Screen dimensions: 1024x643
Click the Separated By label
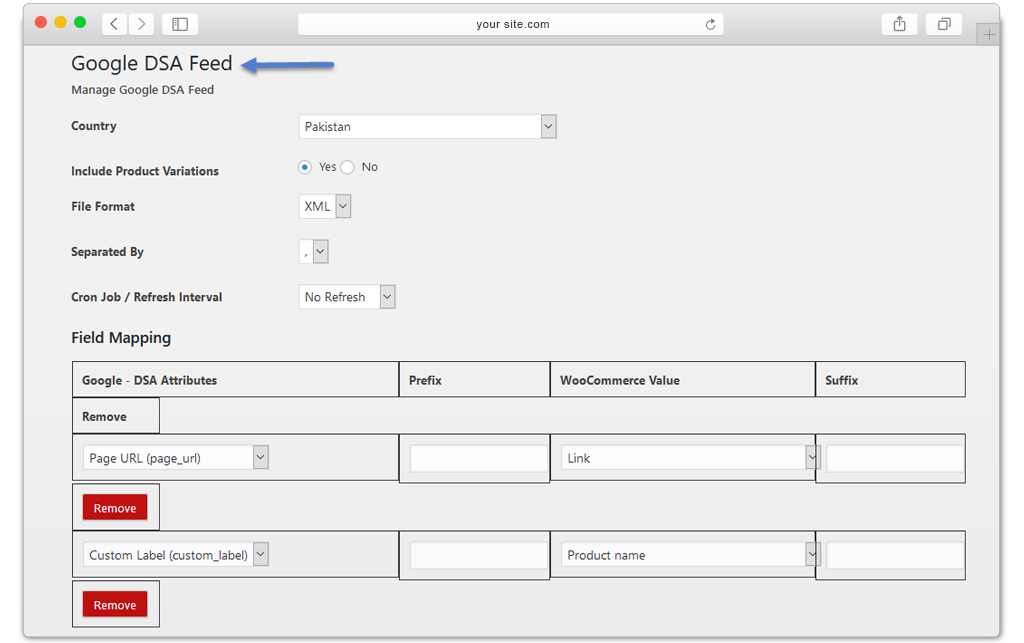107,252
